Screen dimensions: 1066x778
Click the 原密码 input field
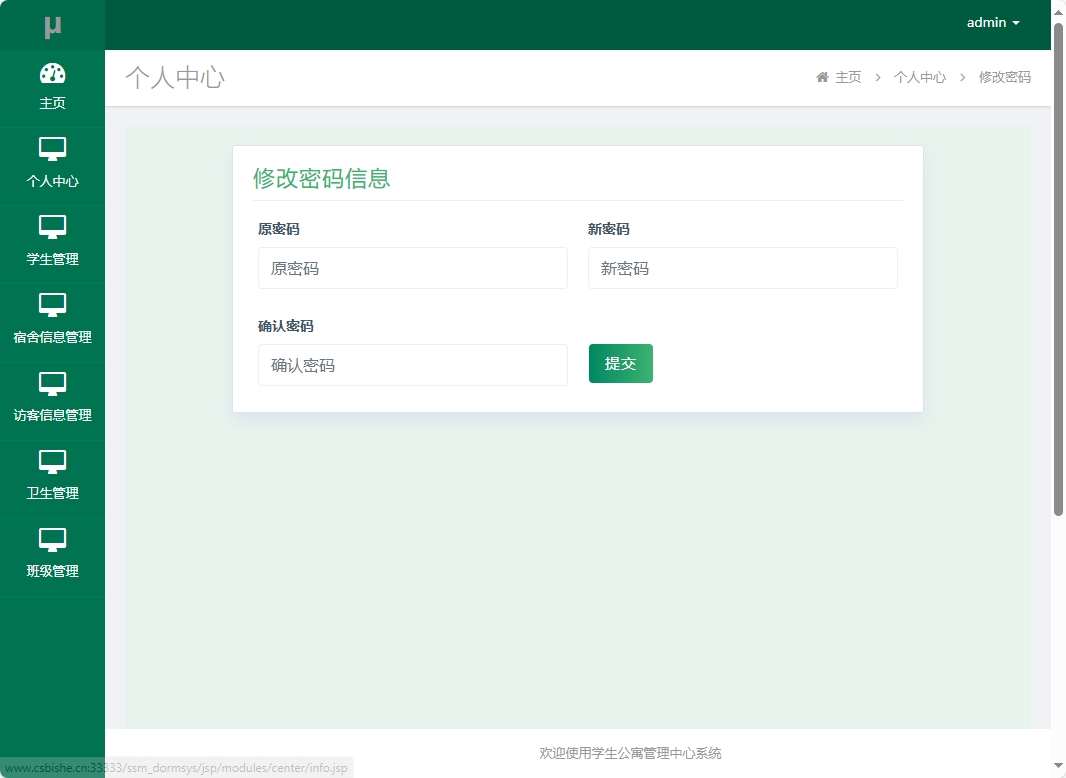pos(412,268)
